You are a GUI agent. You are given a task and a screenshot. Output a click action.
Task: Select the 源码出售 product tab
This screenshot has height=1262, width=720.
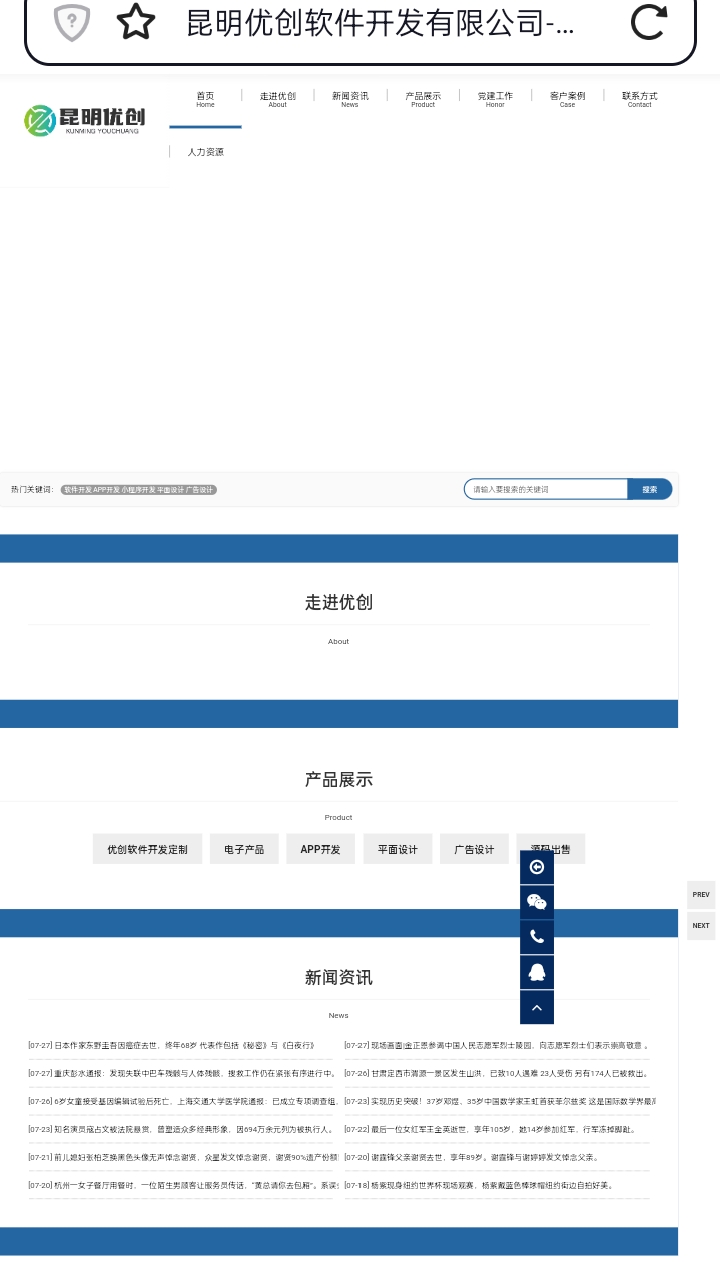550,849
